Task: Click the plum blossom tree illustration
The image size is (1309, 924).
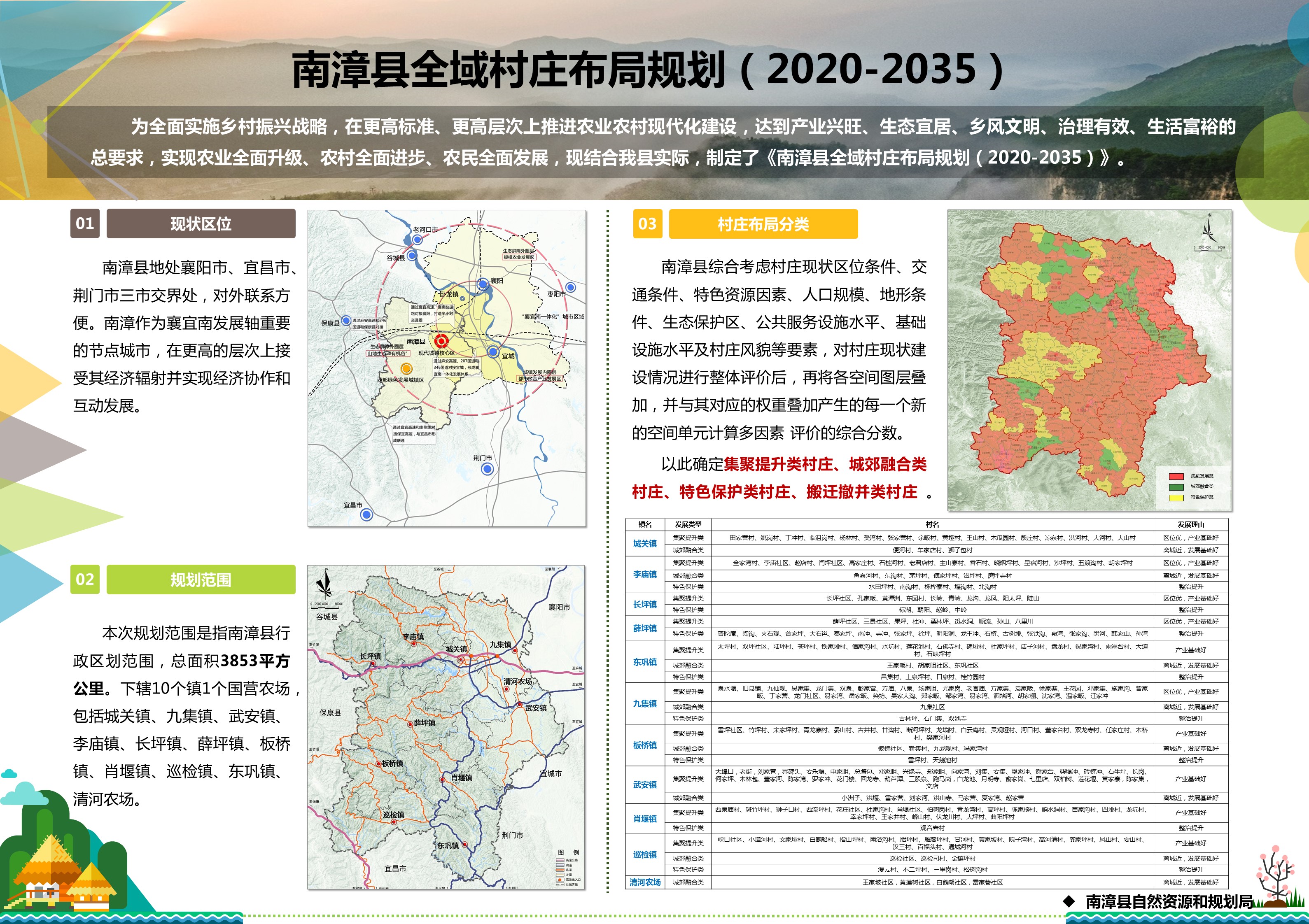Action: 1276,877
